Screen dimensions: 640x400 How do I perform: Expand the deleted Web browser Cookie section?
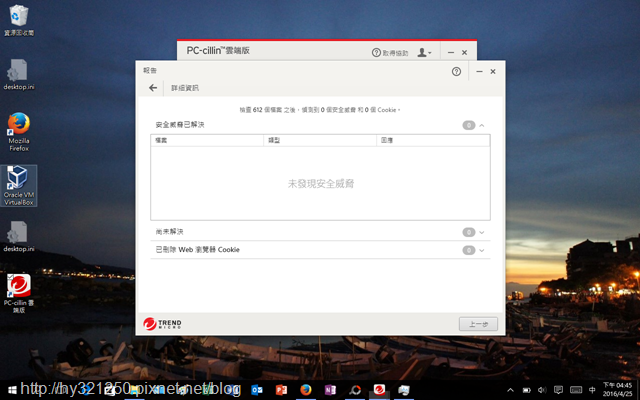[482, 250]
